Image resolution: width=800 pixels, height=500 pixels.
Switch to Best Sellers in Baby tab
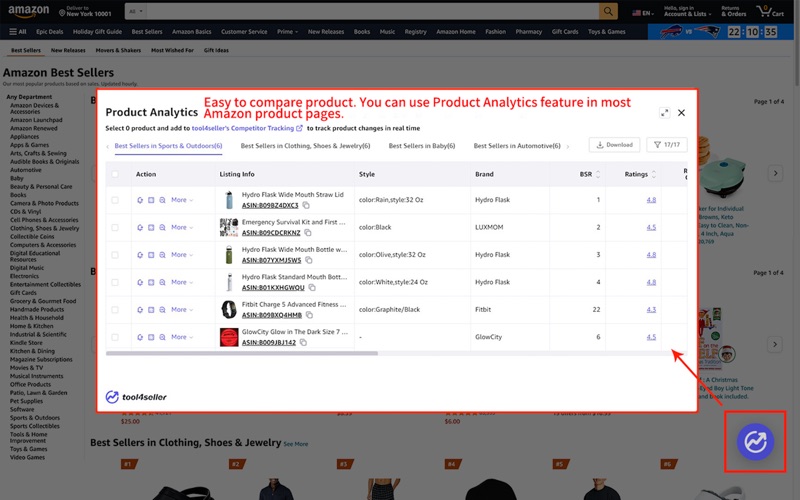(421, 146)
